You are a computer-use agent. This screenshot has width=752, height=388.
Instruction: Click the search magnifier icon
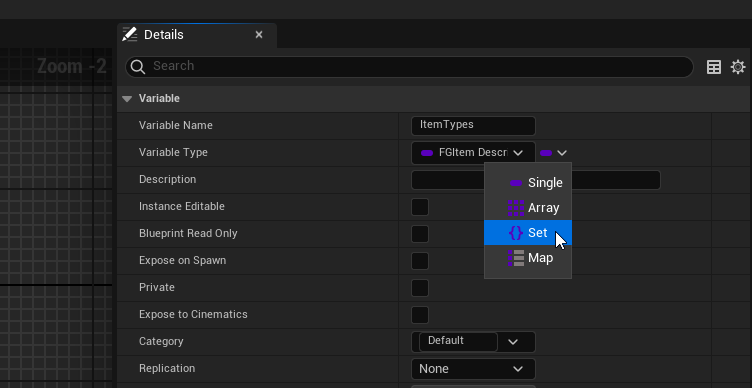138,67
